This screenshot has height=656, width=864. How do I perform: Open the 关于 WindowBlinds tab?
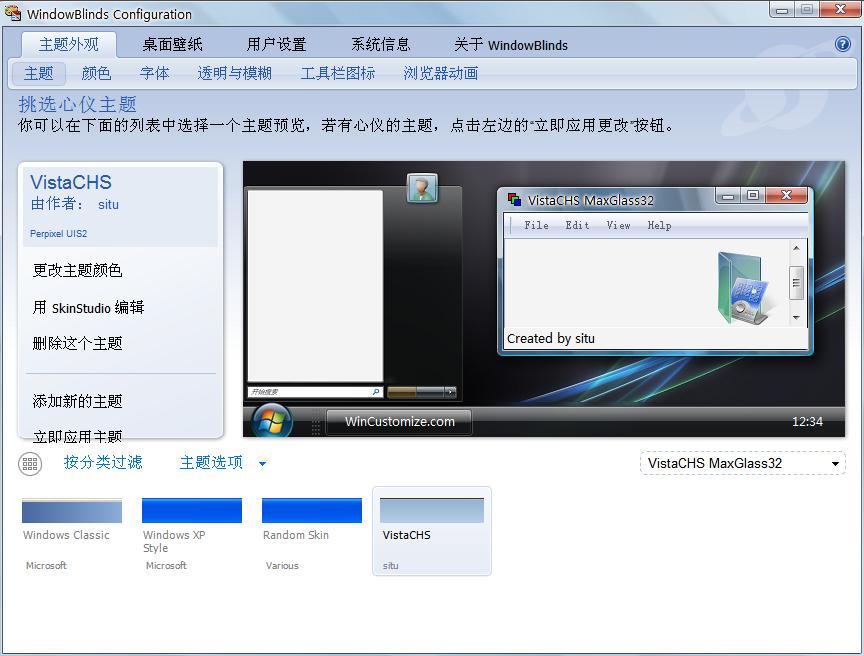511,45
